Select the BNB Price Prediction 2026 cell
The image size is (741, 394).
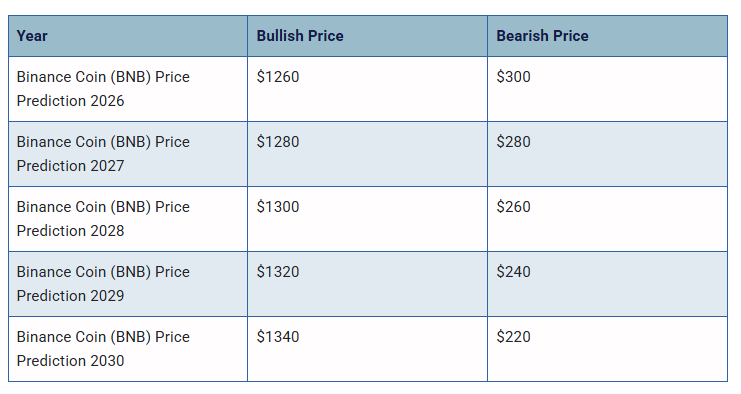point(128,89)
